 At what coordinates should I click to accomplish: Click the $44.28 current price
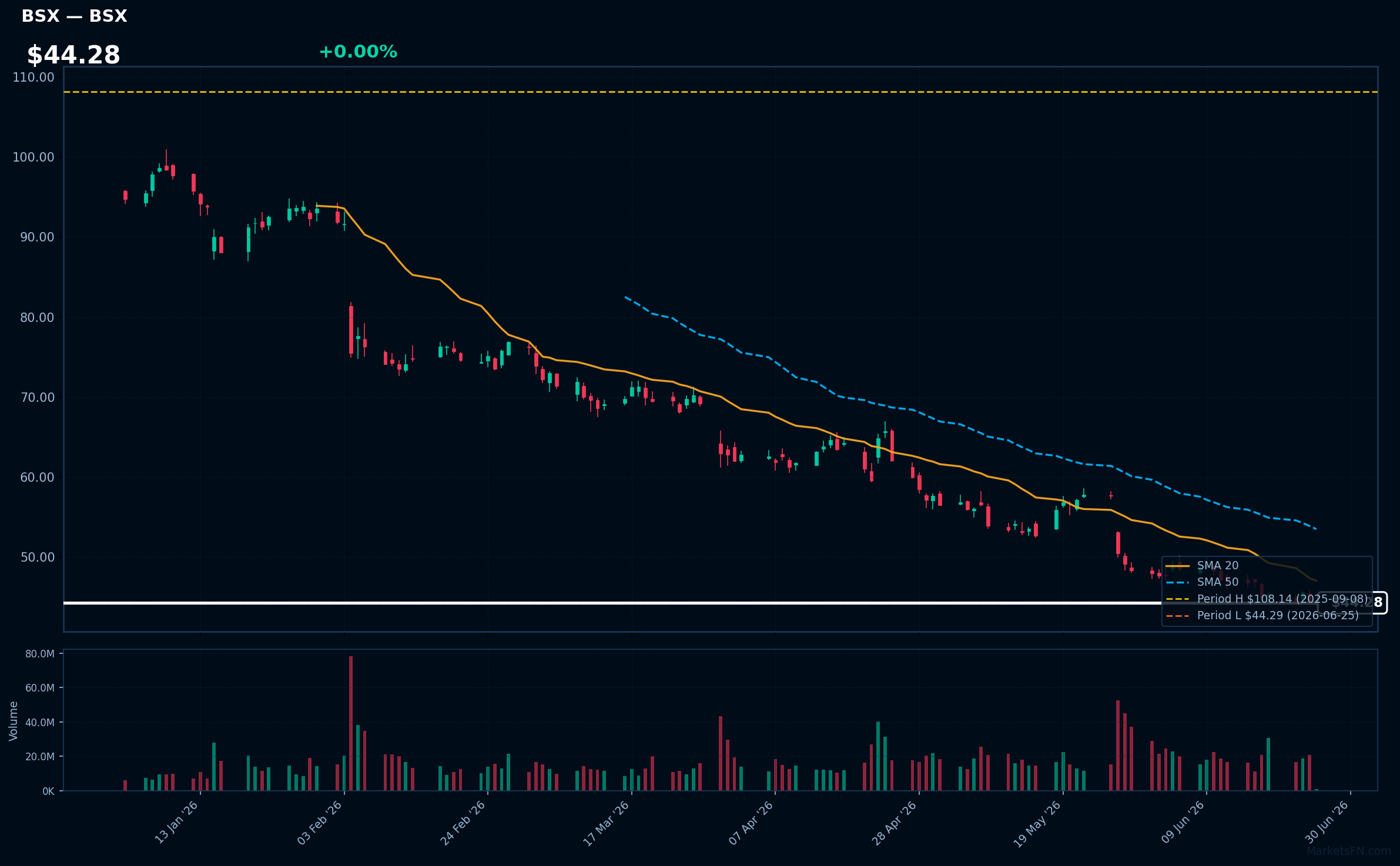pyautogui.click(x=73, y=55)
